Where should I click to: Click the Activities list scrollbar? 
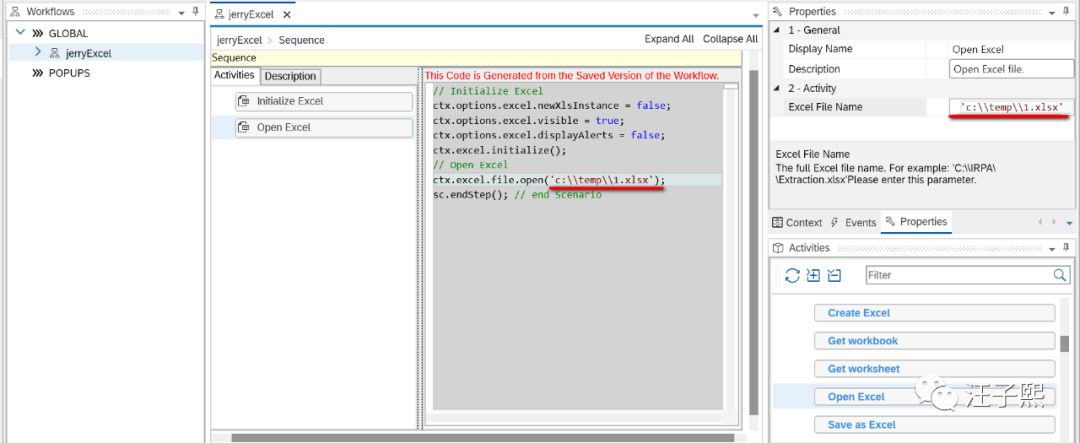click(1065, 343)
